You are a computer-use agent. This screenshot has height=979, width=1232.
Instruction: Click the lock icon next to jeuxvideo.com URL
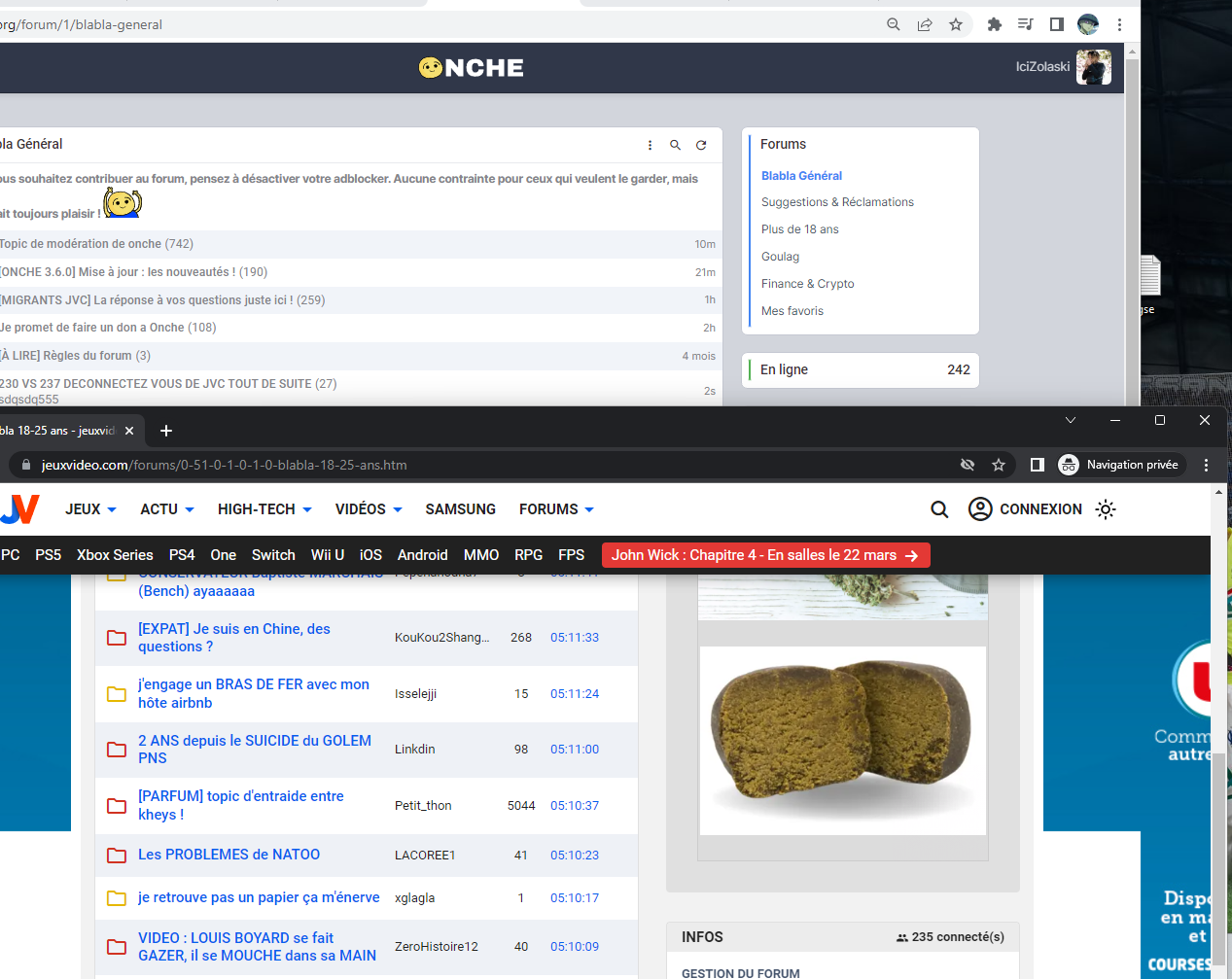[26, 465]
